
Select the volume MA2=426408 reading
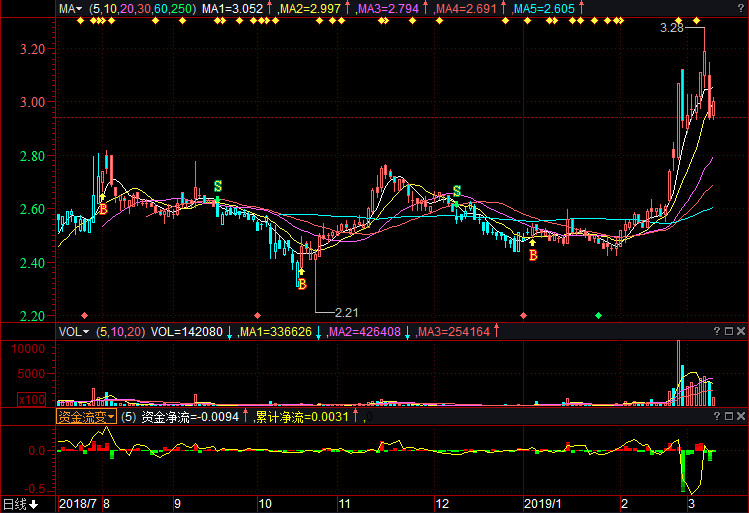pos(364,331)
